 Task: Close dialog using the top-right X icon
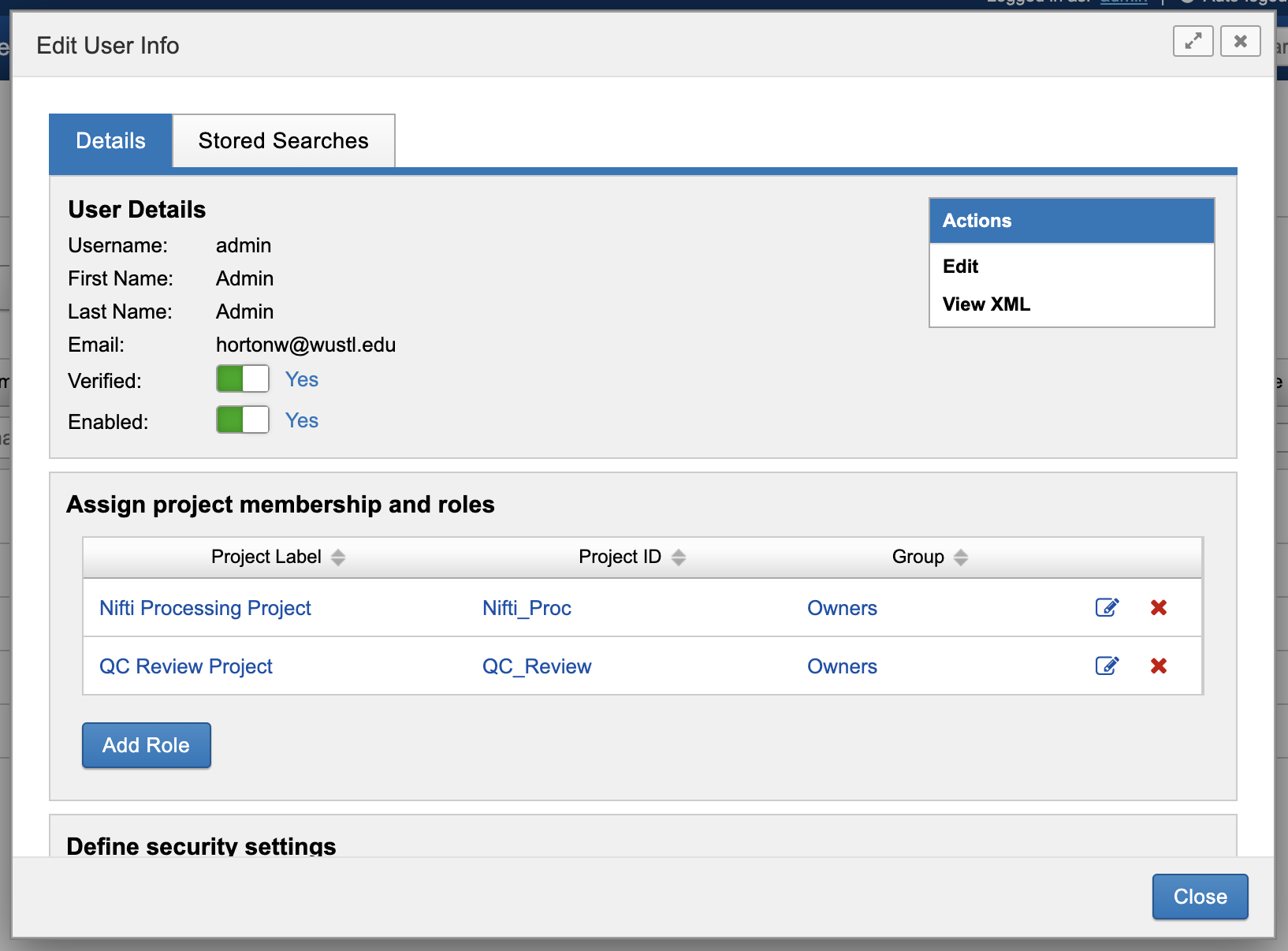[1240, 41]
